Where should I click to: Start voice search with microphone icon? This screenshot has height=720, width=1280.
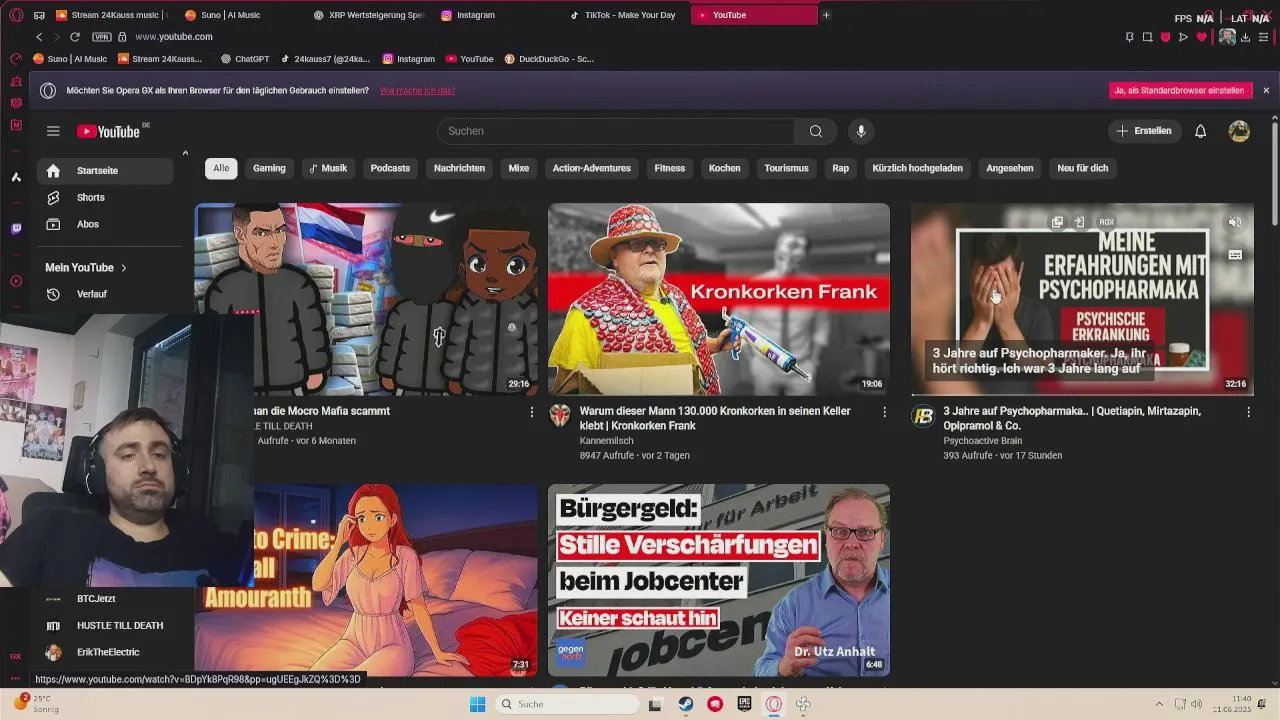click(860, 131)
